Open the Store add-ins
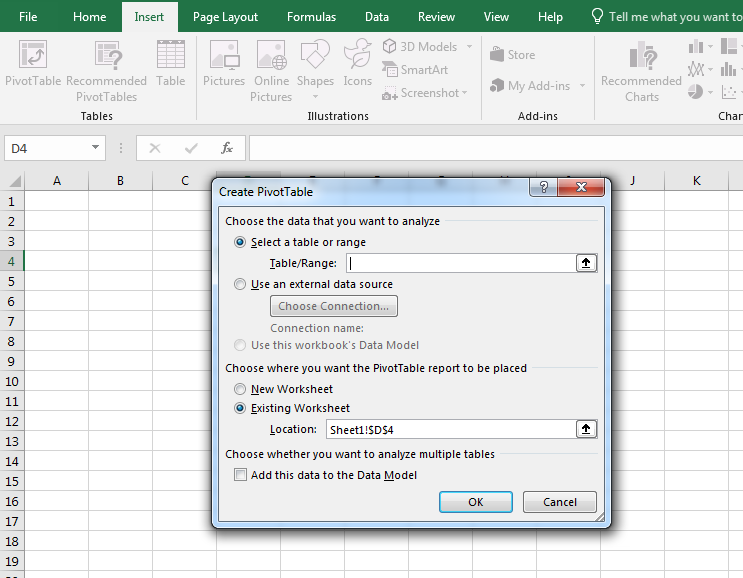The image size is (743, 578). tap(513, 55)
